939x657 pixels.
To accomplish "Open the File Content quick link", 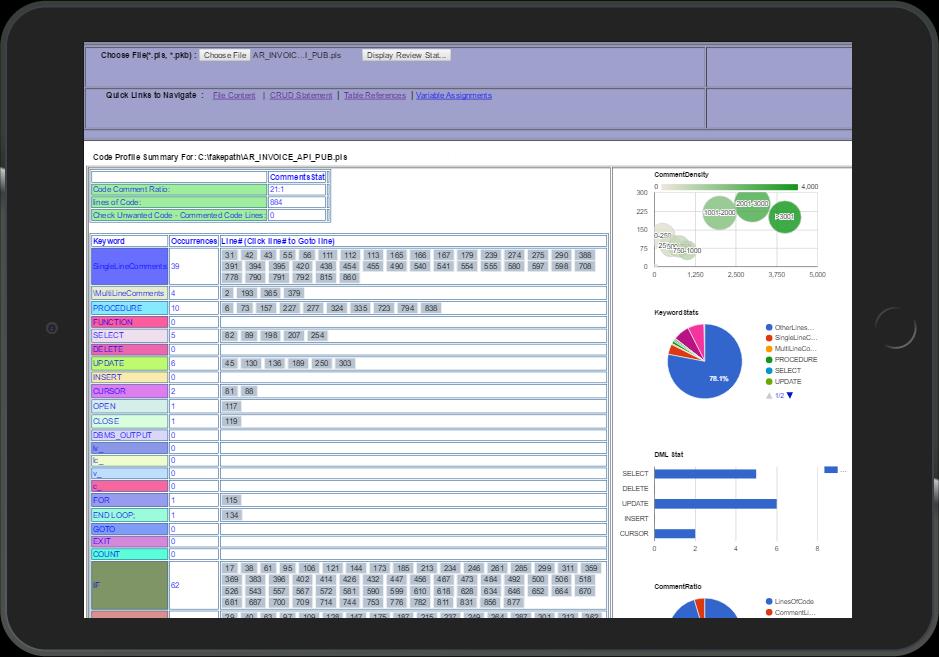I will pos(234,95).
